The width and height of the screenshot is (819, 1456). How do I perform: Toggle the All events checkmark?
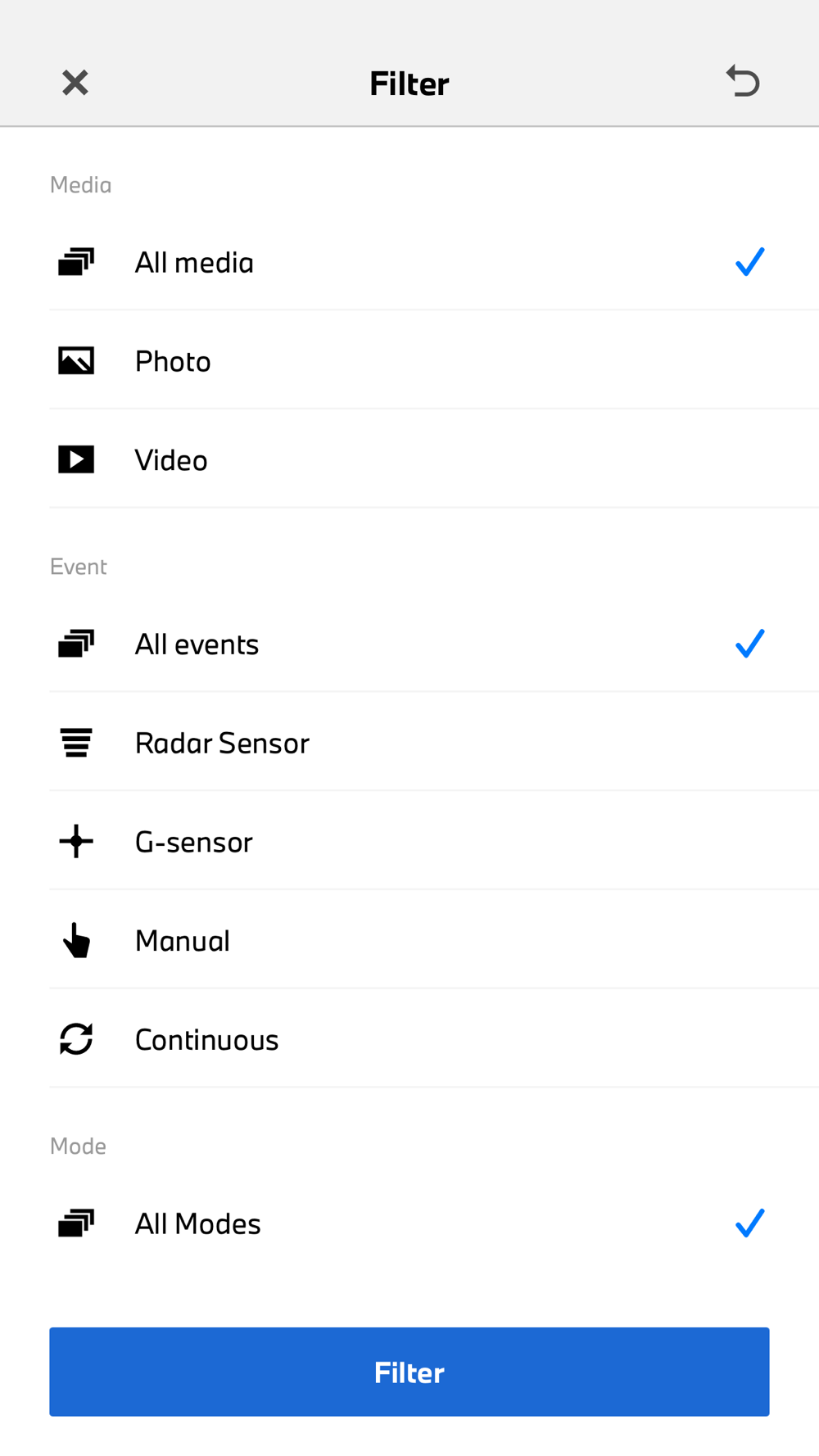[x=749, y=644]
